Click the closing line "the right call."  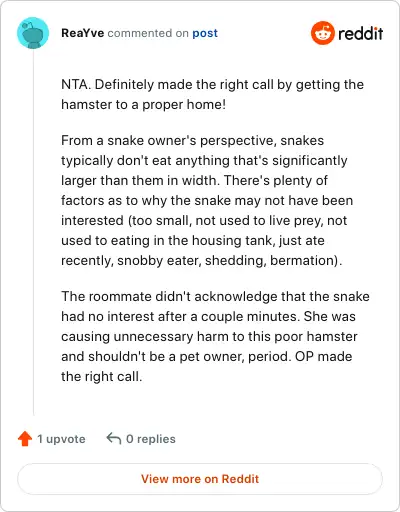click(102, 377)
